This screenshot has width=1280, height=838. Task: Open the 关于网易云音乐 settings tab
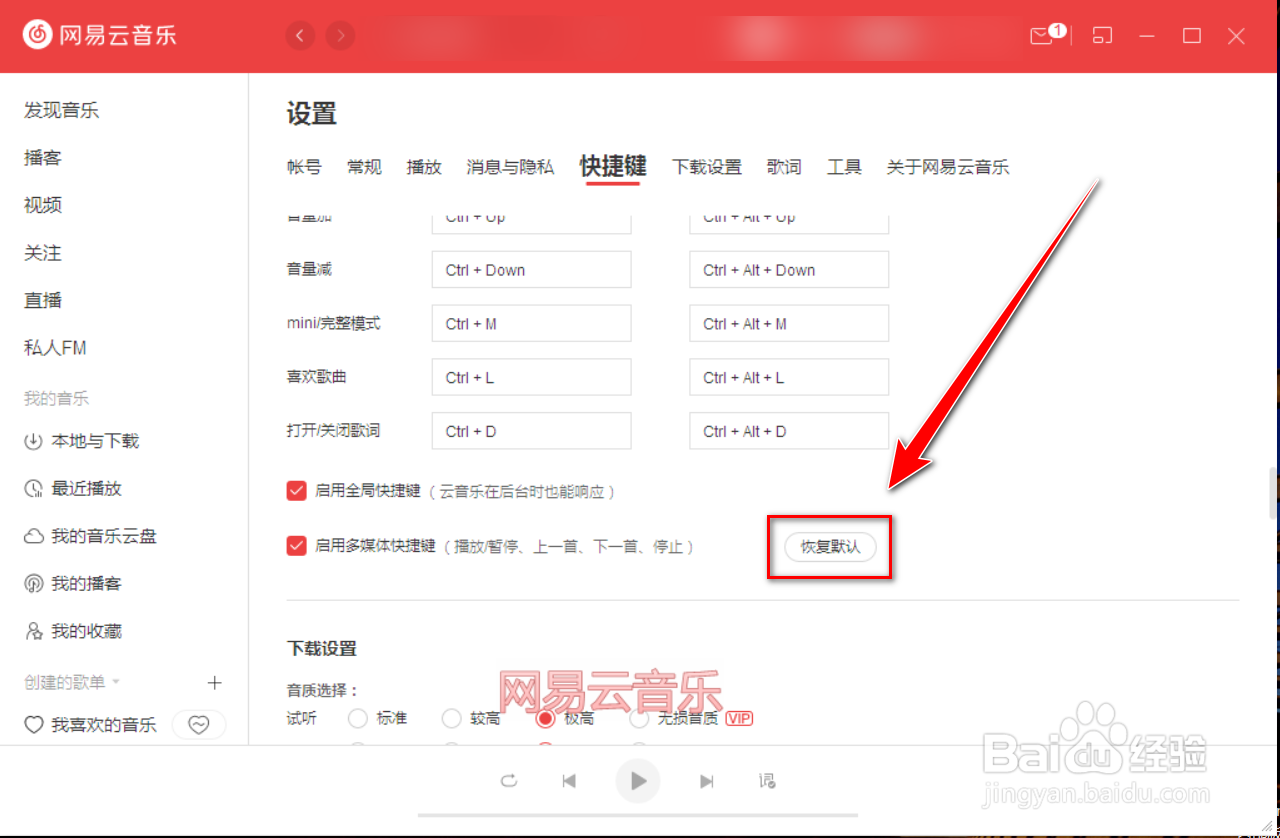click(948, 167)
